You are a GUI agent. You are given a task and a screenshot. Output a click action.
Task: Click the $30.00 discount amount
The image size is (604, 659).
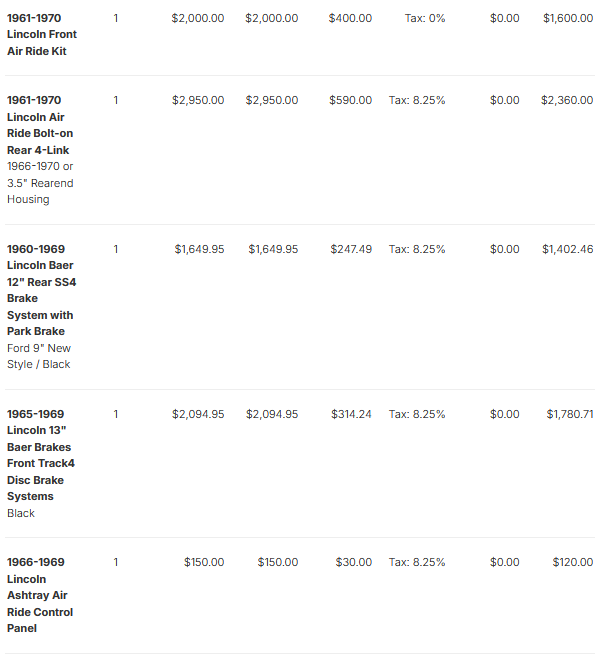[353, 562]
